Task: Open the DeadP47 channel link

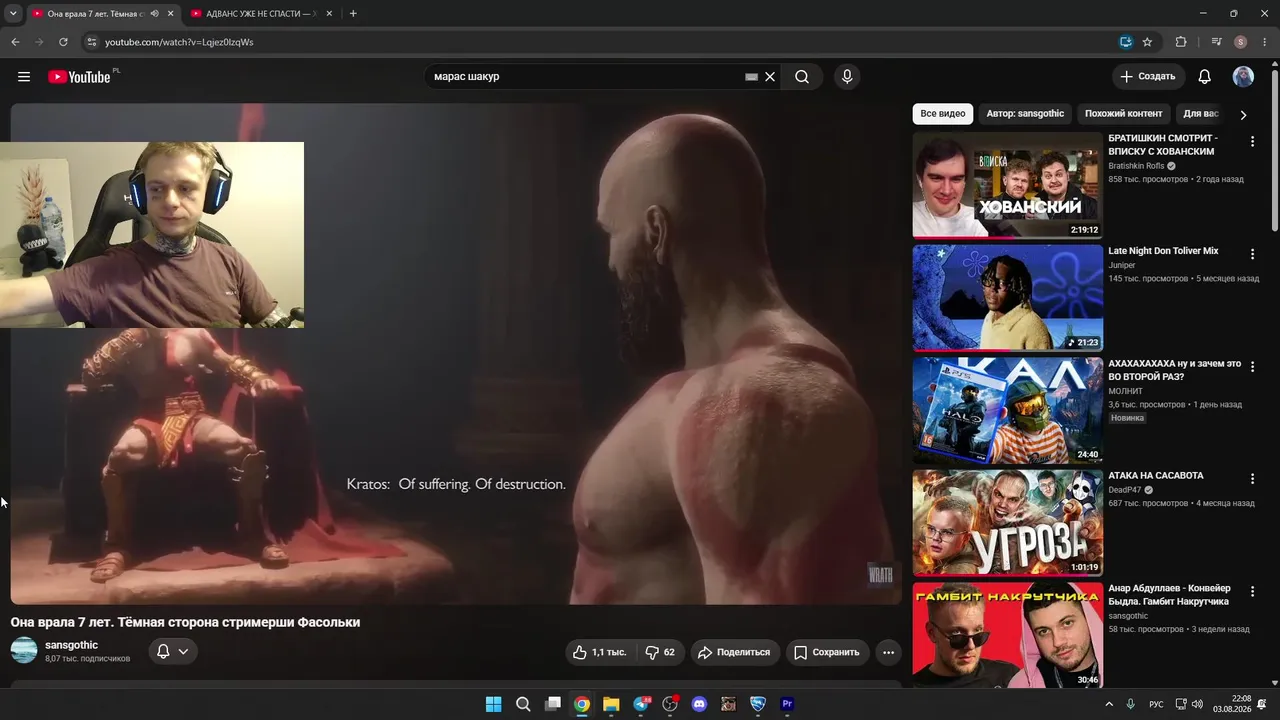Action: [x=1125, y=490]
